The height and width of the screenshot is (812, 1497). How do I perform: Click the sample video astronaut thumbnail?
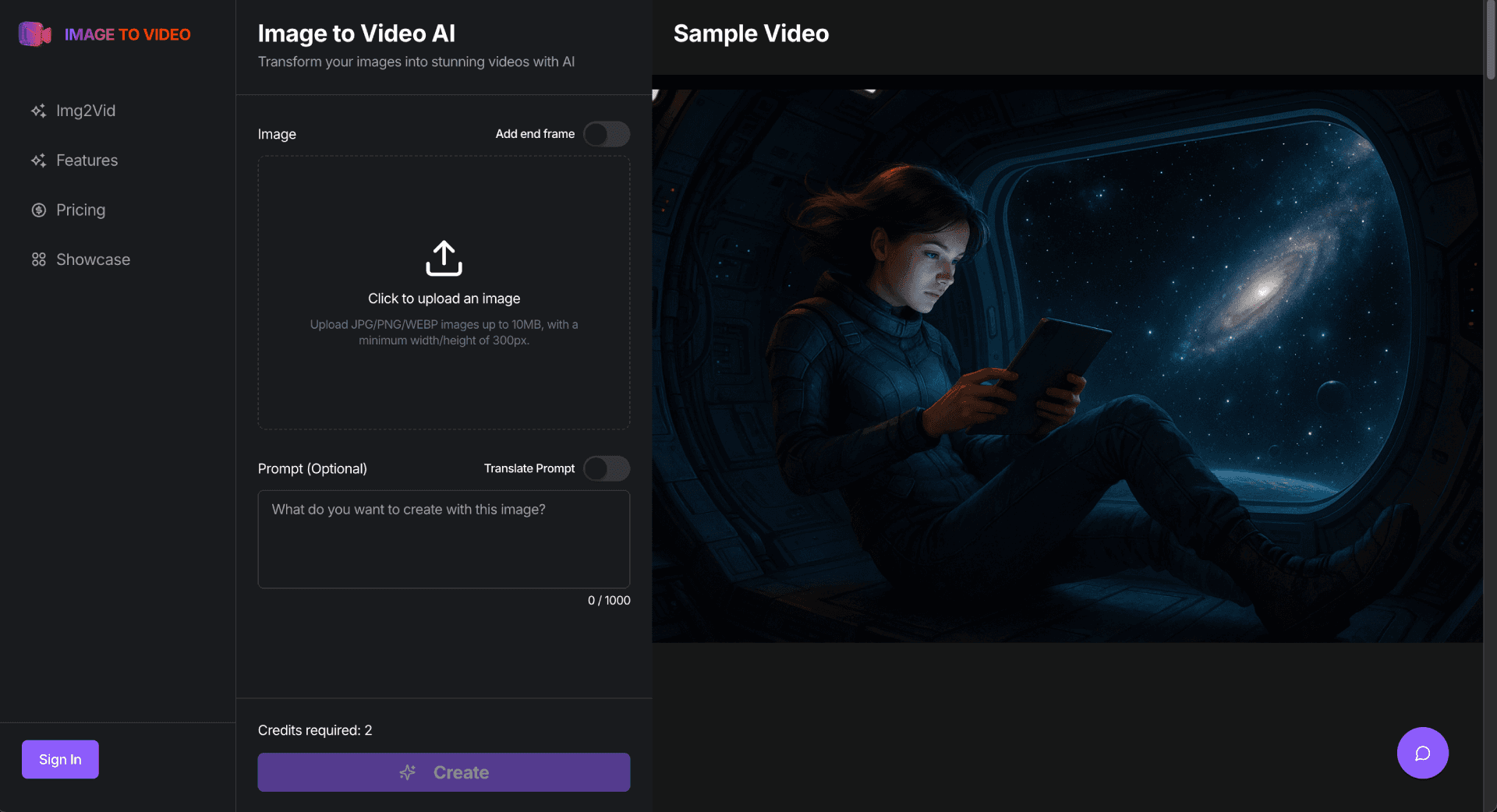pyautogui.click(x=1067, y=359)
